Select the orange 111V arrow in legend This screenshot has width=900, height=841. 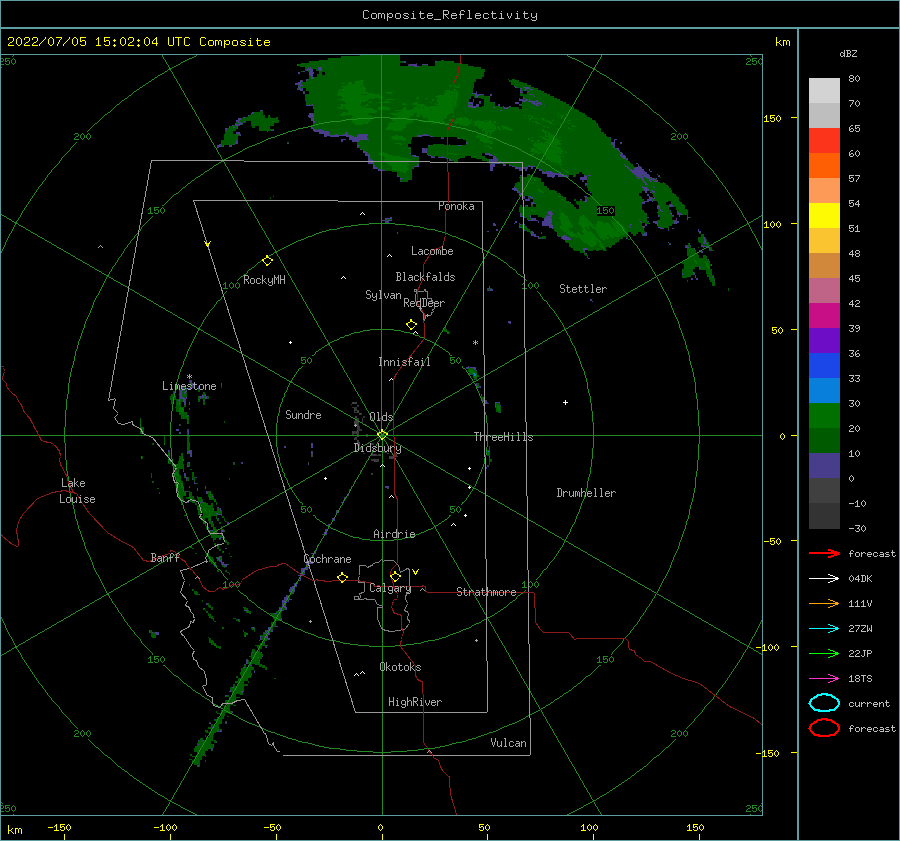(x=824, y=603)
